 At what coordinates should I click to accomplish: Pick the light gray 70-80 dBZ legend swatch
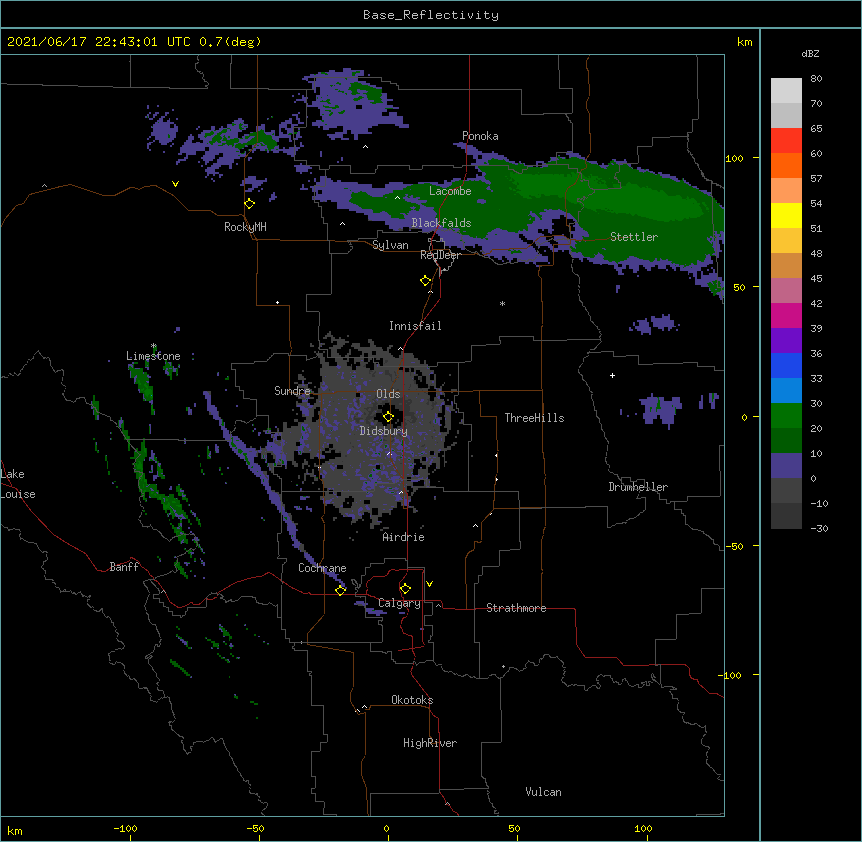pyautogui.click(x=786, y=91)
